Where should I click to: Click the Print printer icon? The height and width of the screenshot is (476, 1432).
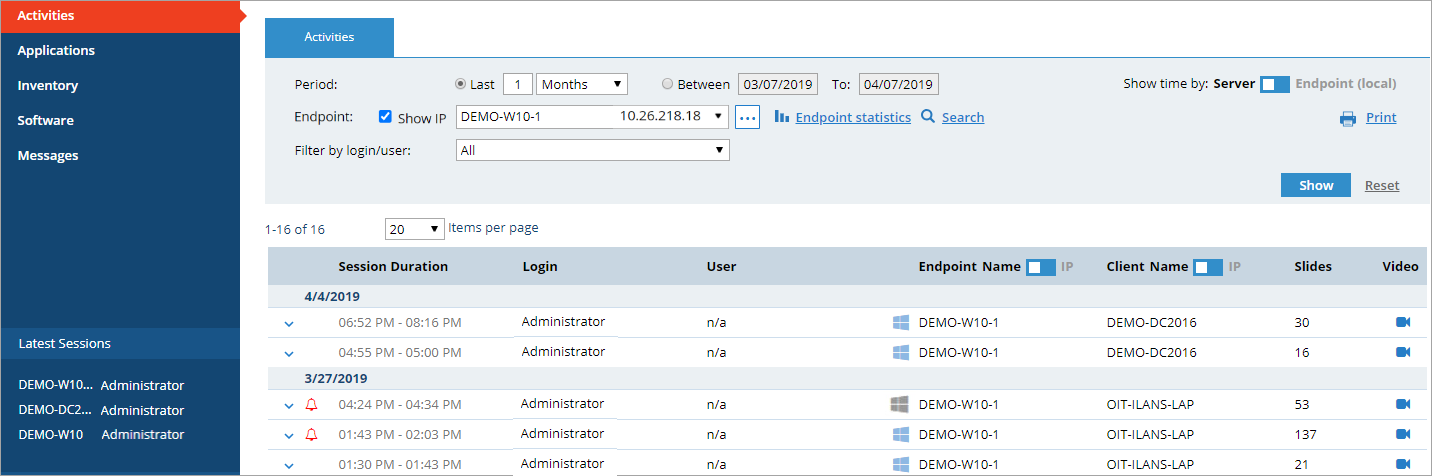(x=1348, y=118)
